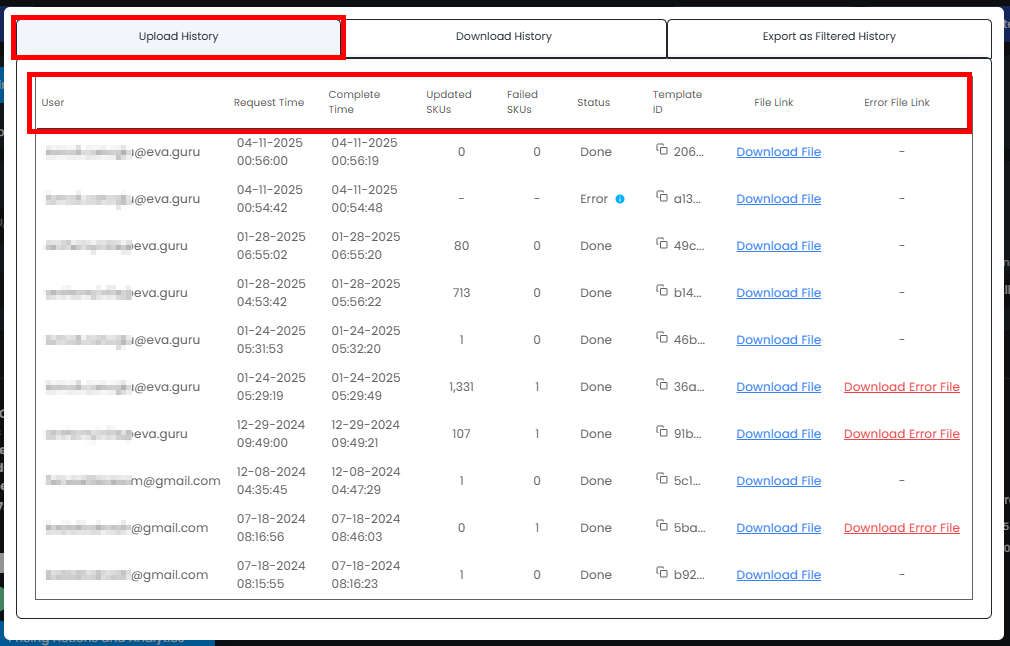
Task: Click complete time 07-18-2024 08:16:23
Action: (x=366, y=575)
